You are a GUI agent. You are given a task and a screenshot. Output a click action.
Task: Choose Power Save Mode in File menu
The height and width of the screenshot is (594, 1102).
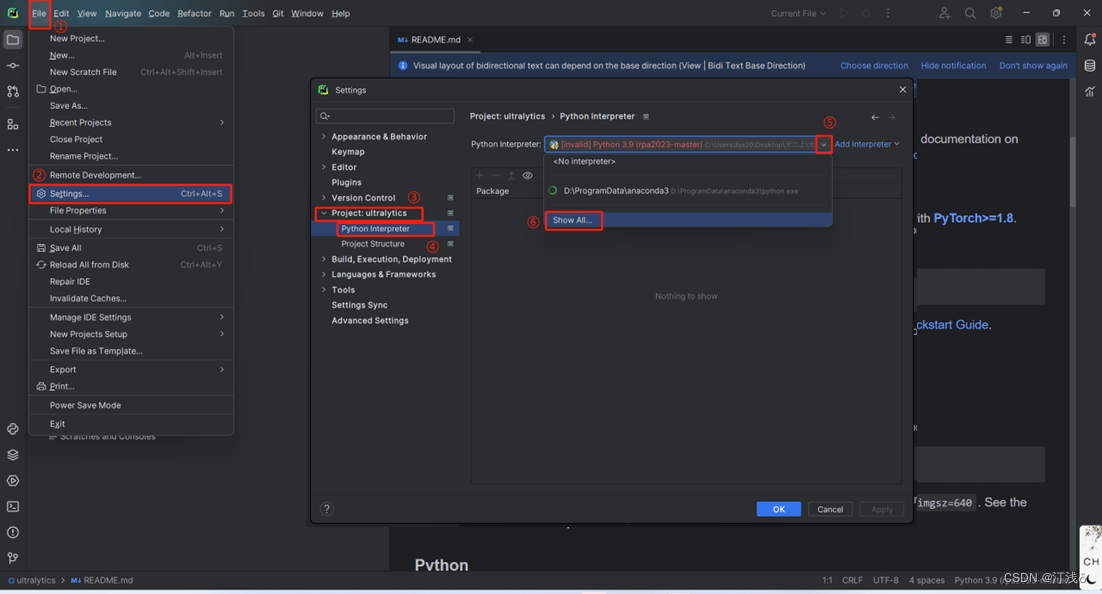pos(131,405)
